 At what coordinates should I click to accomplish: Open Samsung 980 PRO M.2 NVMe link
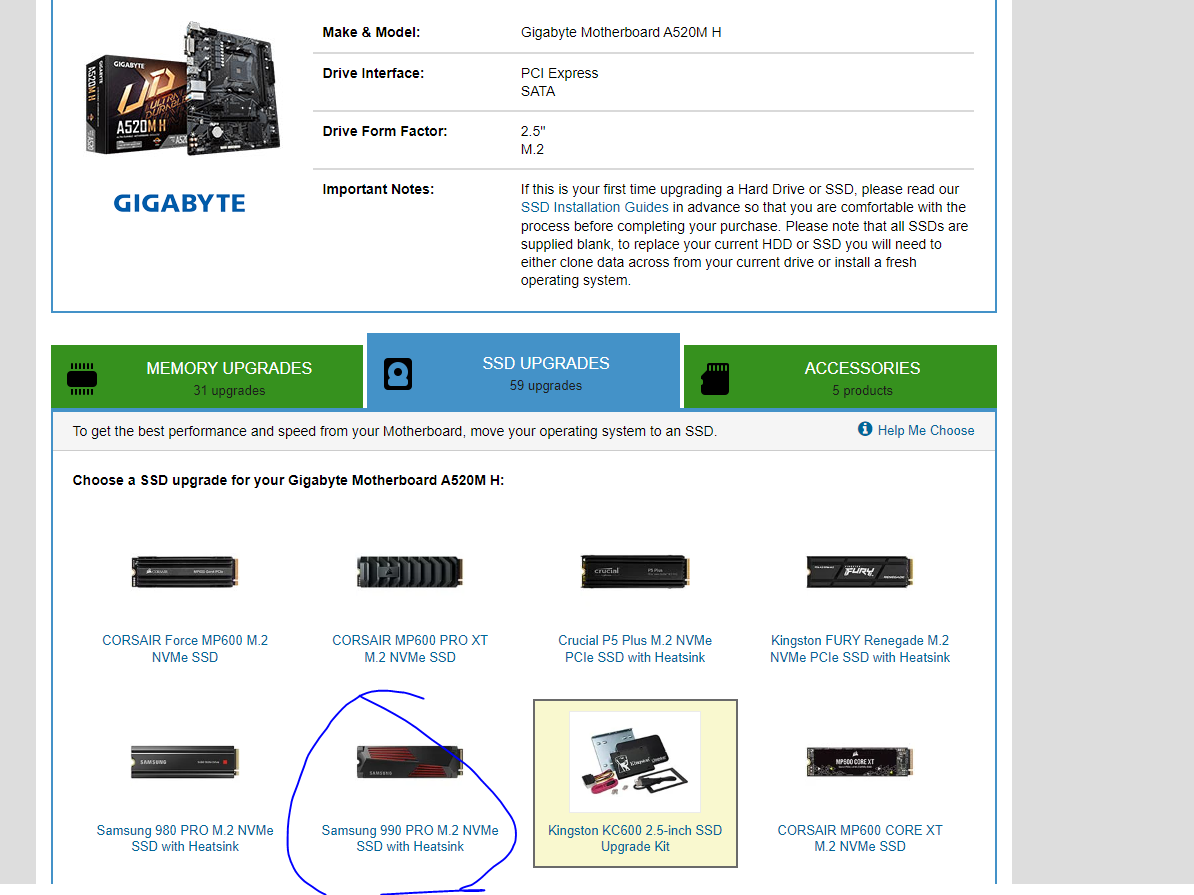coord(185,838)
